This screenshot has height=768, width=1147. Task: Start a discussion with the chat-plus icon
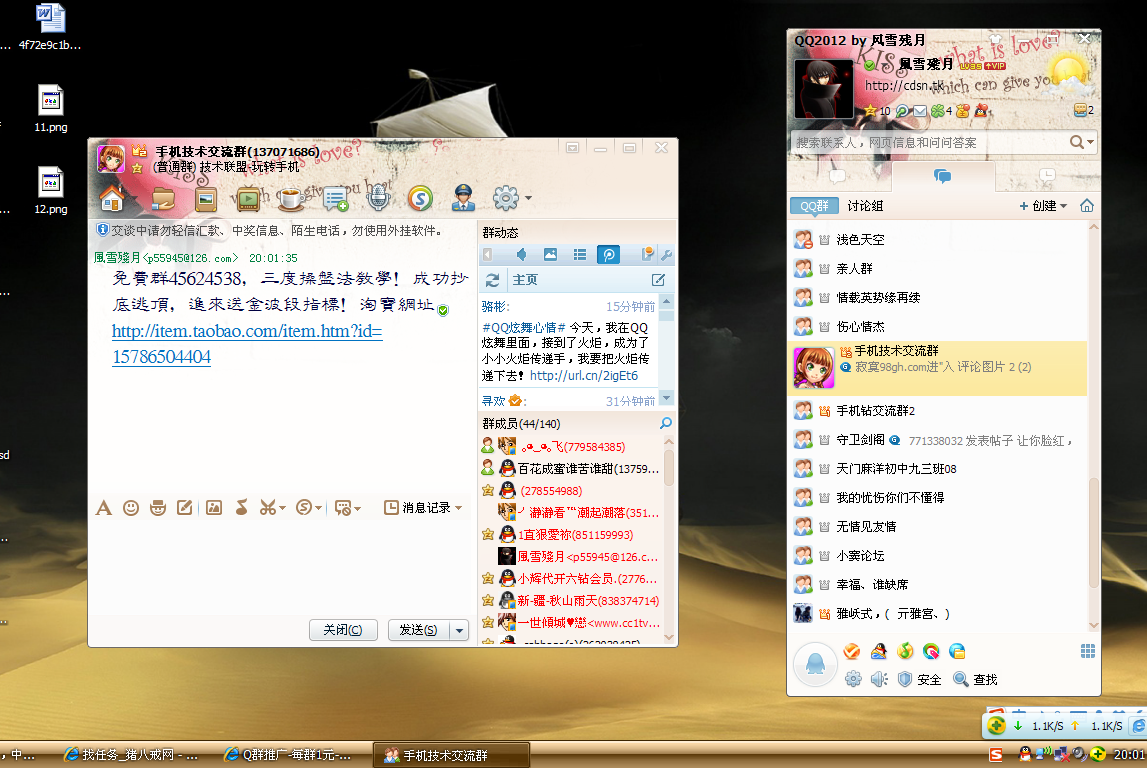click(x=335, y=198)
